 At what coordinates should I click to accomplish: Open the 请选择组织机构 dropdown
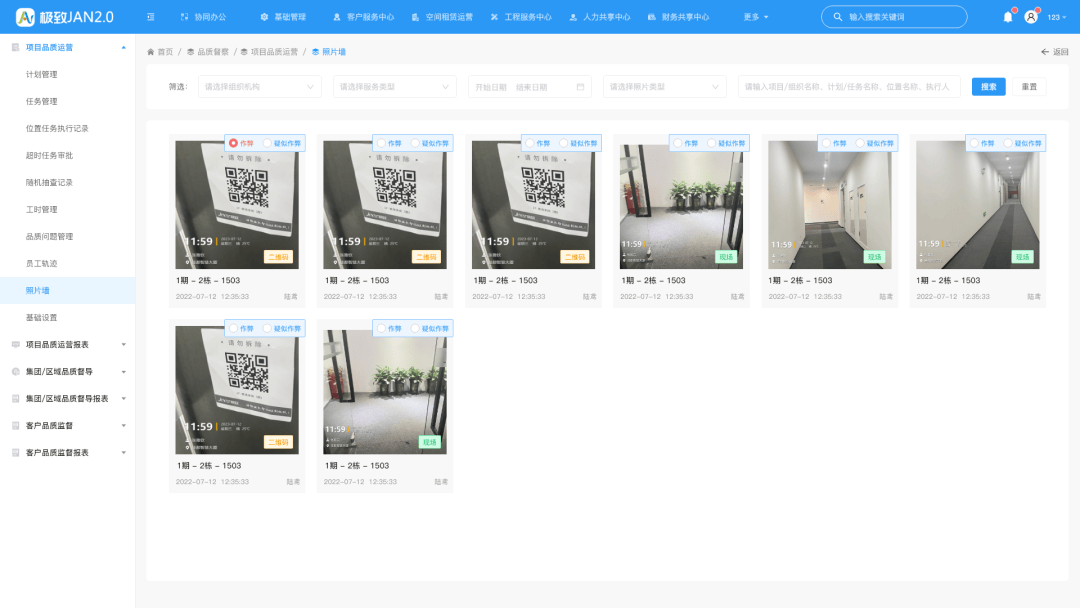pyautogui.click(x=259, y=87)
